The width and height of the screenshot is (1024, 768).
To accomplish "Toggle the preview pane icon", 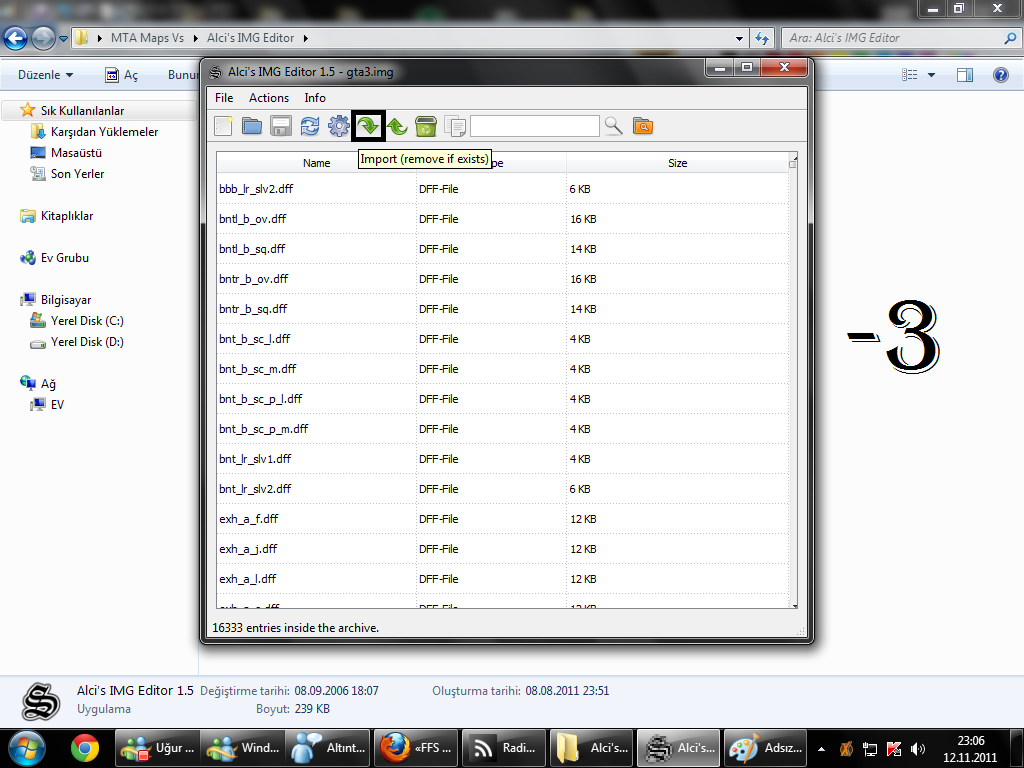I will click(965, 75).
